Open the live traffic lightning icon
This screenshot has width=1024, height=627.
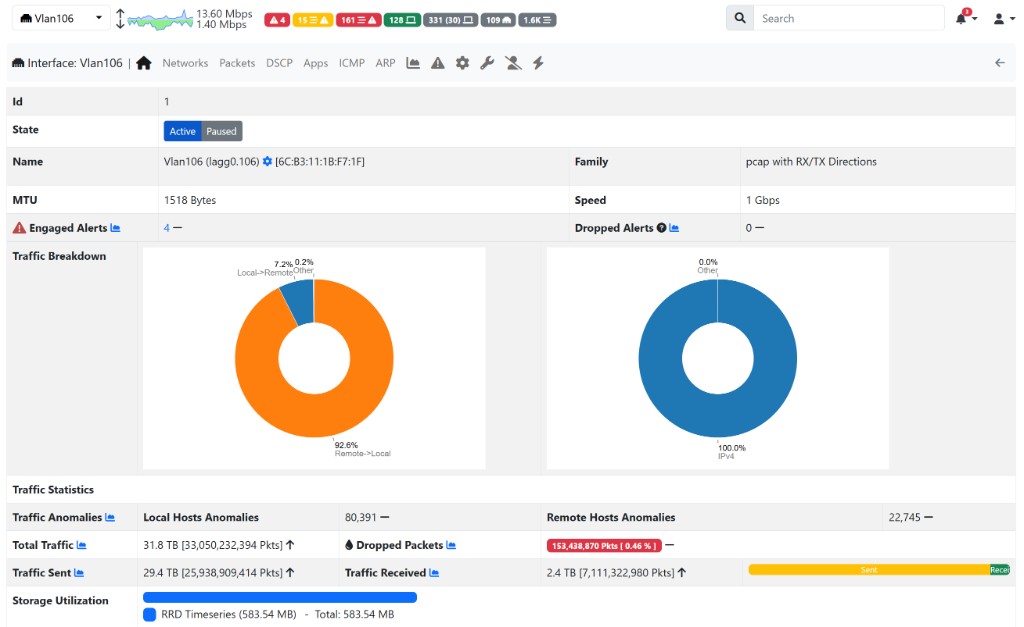pyautogui.click(x=538, y=62)
